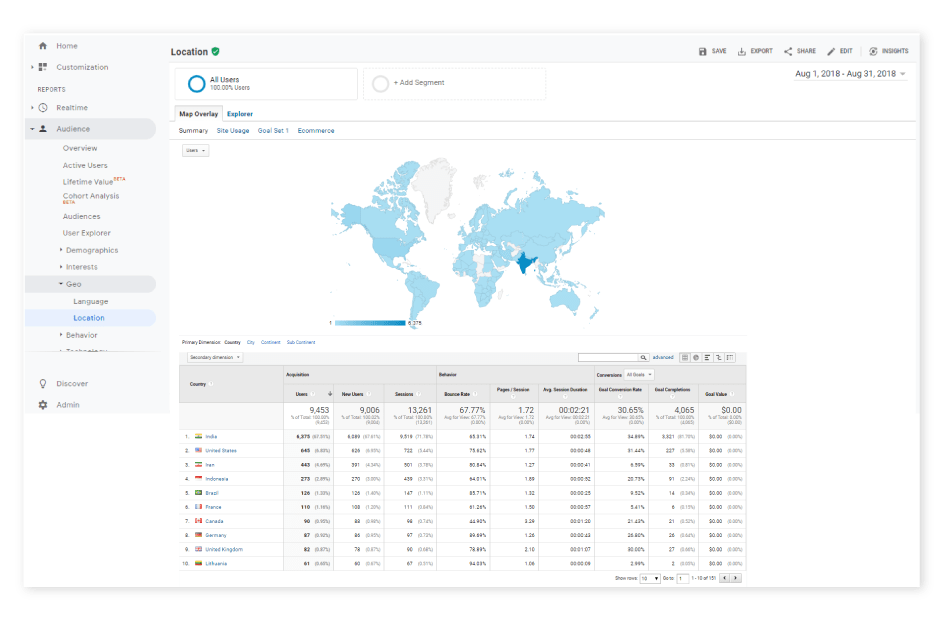This screenshot has height=622, width=944.
Task: Set primary dimension to Continent
Action: [270, 342]
